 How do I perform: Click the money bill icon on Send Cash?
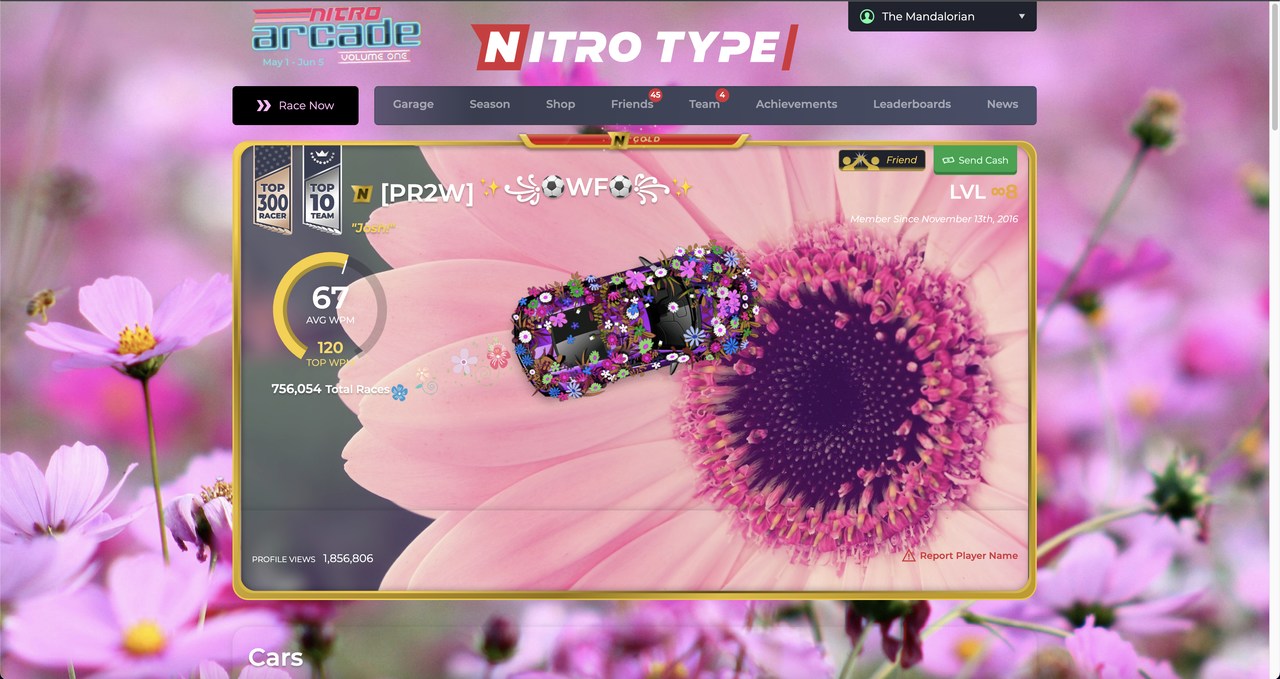pos(948,160)
